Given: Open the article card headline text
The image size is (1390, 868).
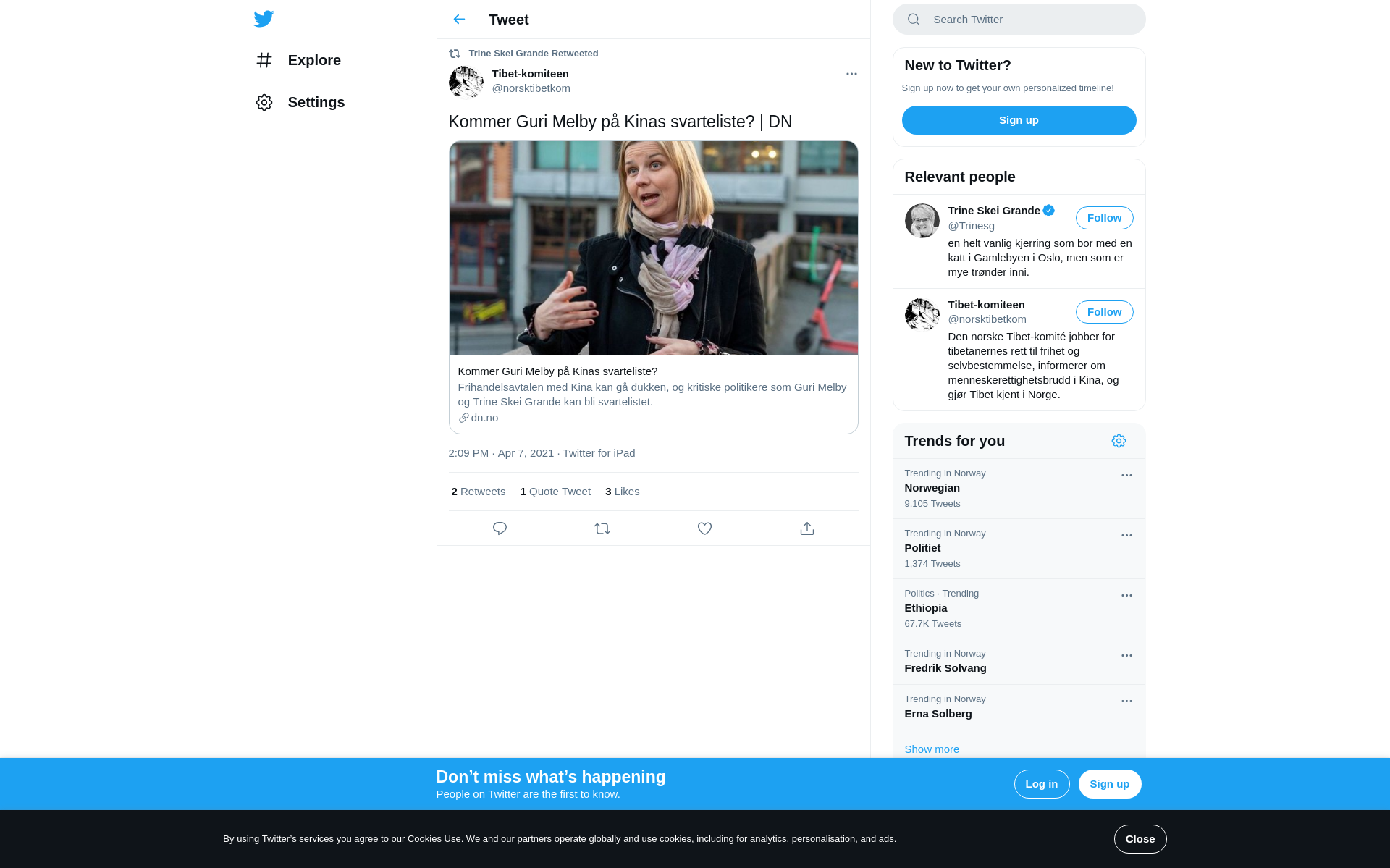Looking at the screenshot, I should [x=557, y=371].
